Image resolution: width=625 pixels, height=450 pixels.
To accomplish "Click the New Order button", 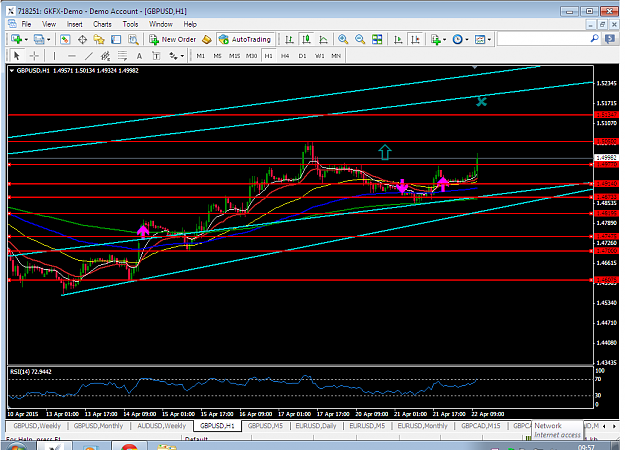I will [x=173, y=39].
